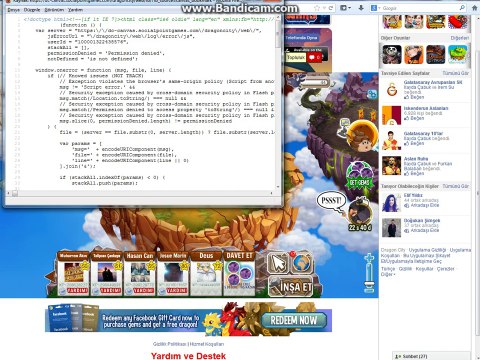Reload the page with refresh icon
The height and width of the screenshot is (360, 480).
tap(331, 8)
